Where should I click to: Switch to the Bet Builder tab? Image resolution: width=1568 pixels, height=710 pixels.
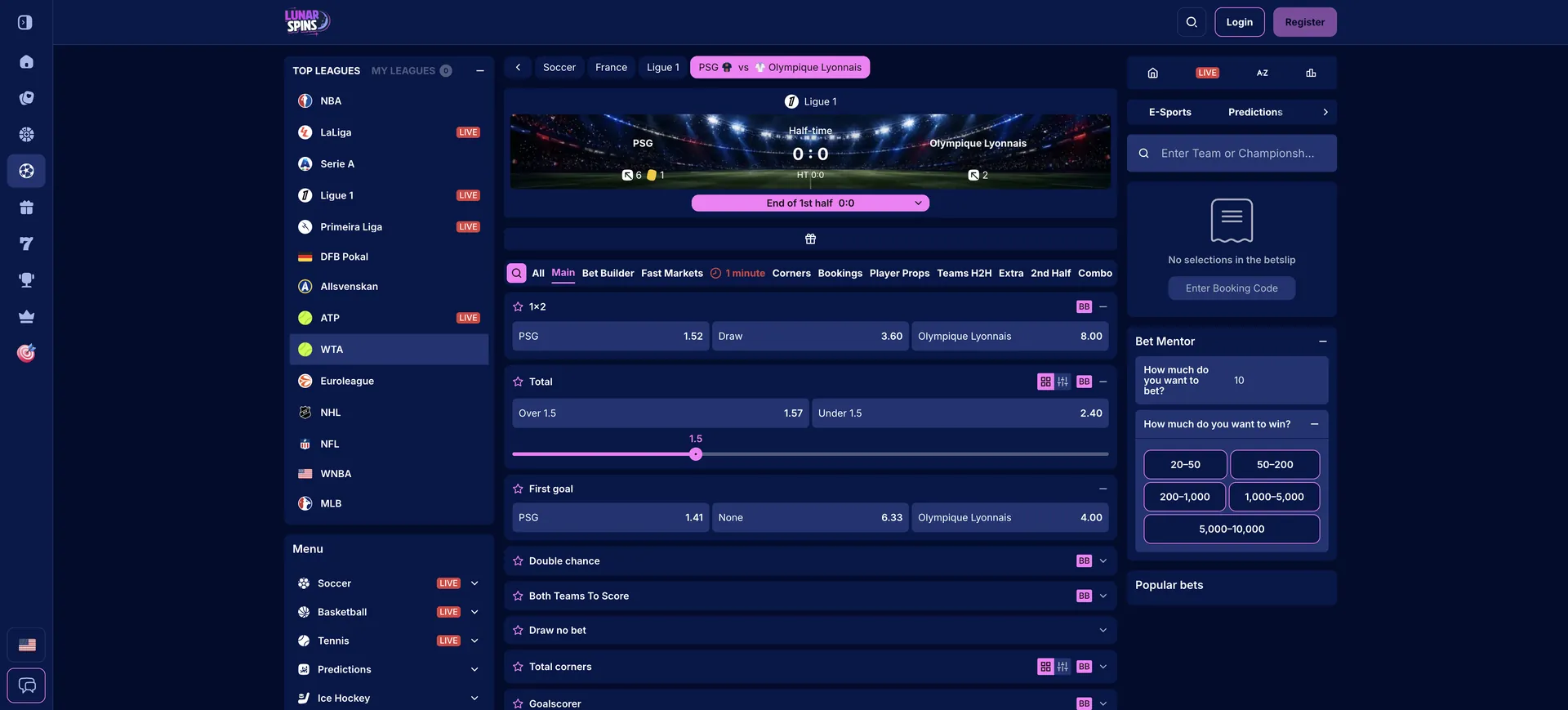608,274
